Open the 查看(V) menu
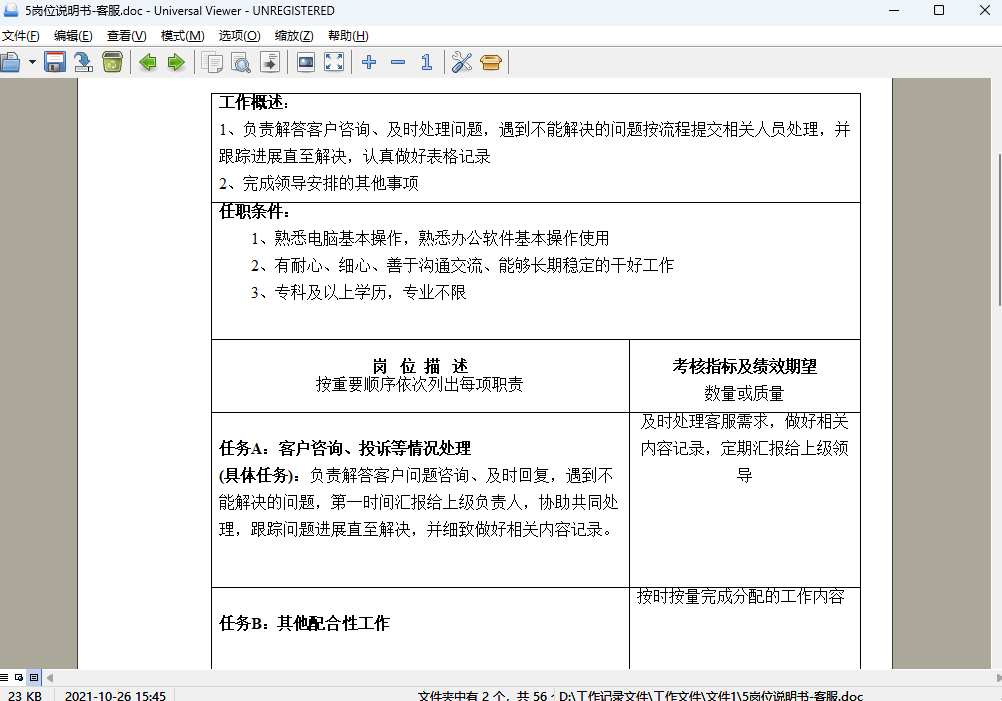Screen dimensions: 1002x701 coord(127,36)
